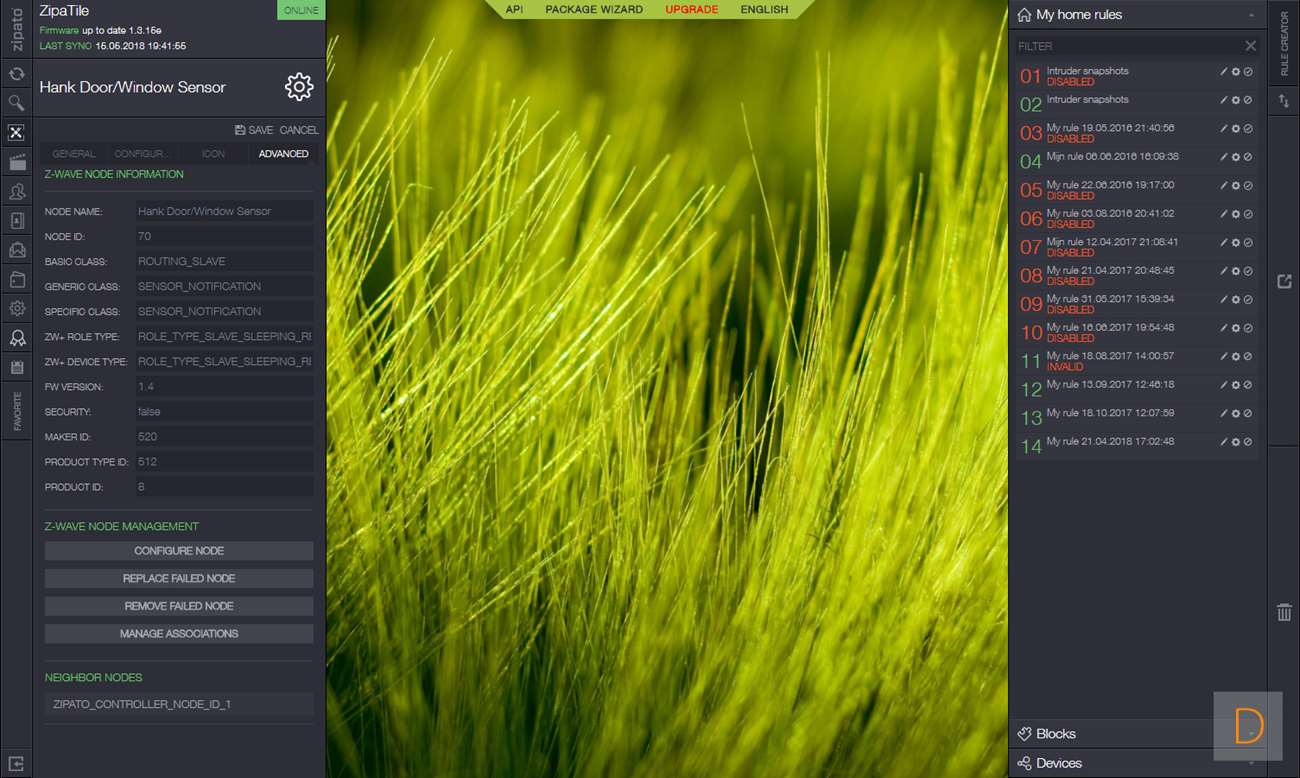Open the API menu item
The image size is (1300, 778).
(514, 10)
